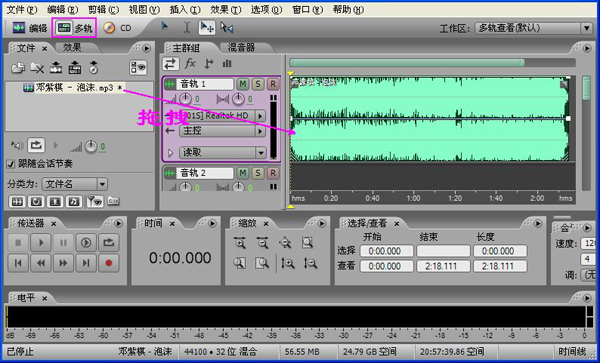Select the move/copy clip tool
Screen dimensions: 600x363
point(207,28)
